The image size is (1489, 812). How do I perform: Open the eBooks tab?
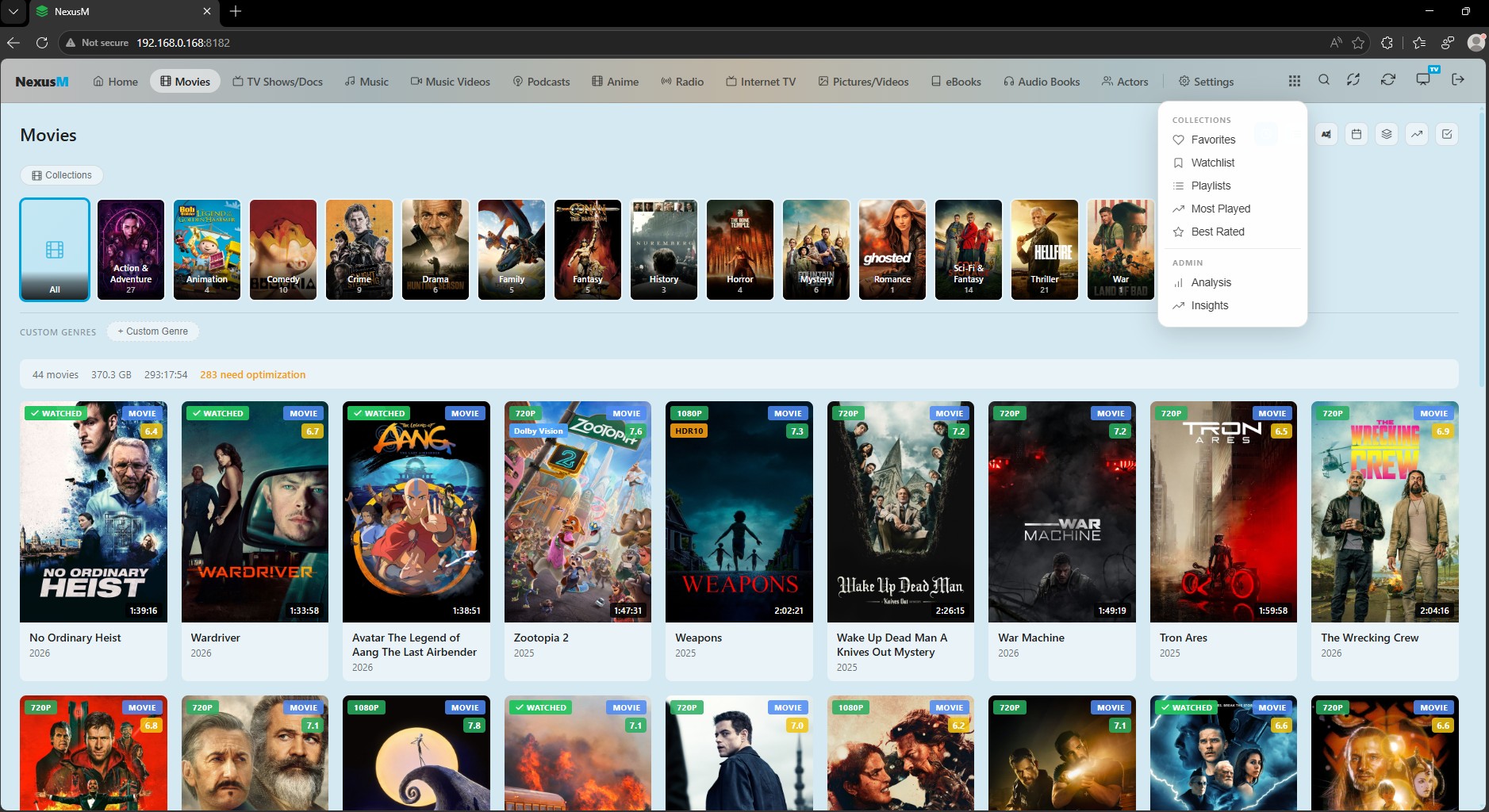click(x=956, y=82)
